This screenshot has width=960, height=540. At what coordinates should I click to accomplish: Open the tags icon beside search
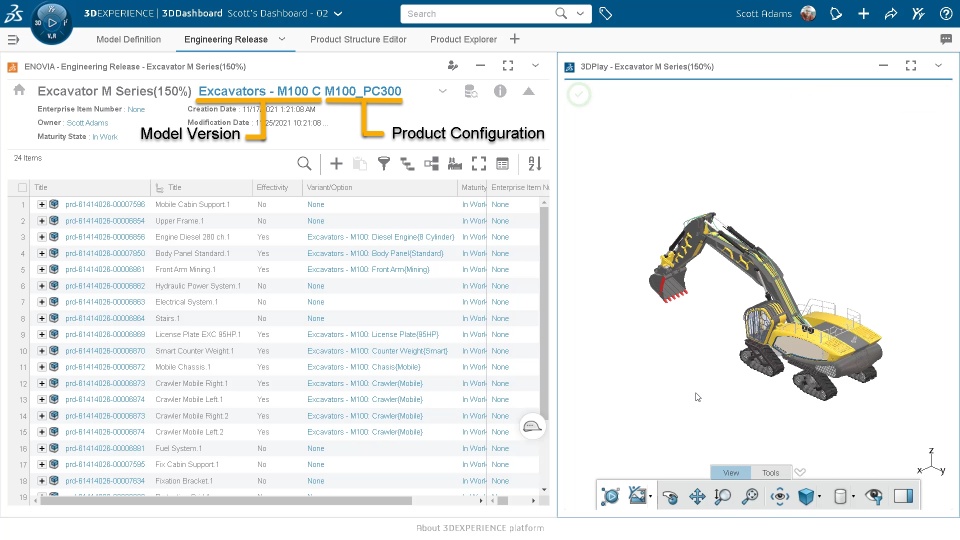(x=606, y=13)
